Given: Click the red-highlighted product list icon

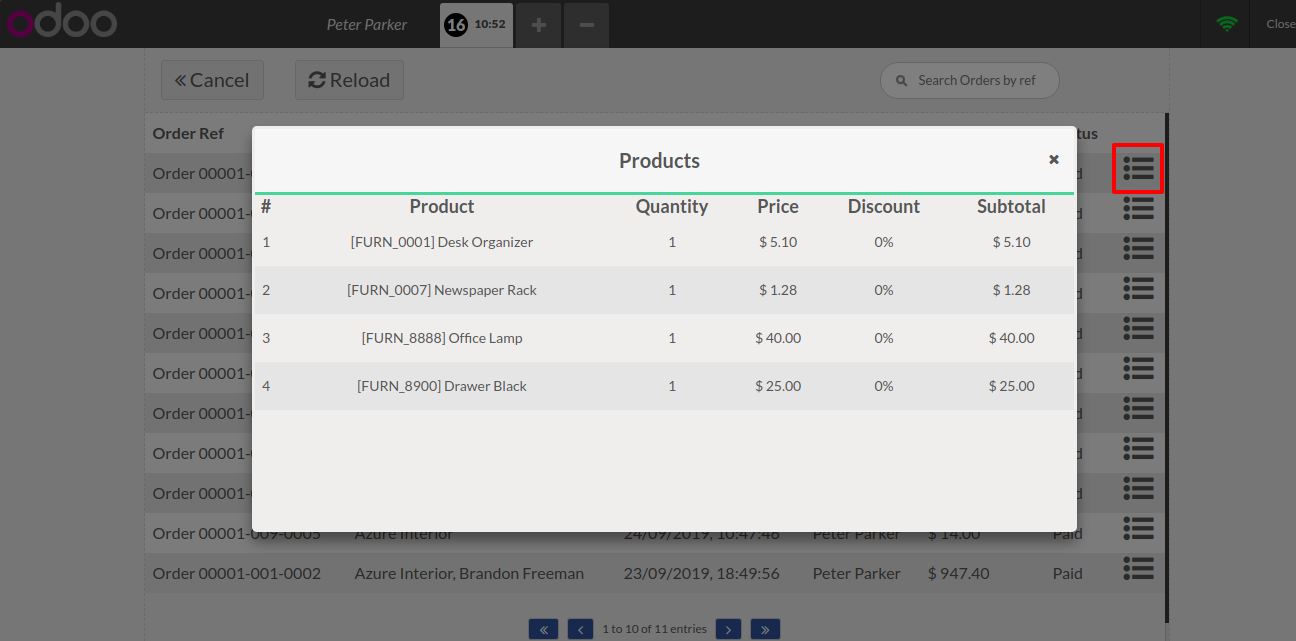Looking at the screenshot, I should (x=1138, y=168).
